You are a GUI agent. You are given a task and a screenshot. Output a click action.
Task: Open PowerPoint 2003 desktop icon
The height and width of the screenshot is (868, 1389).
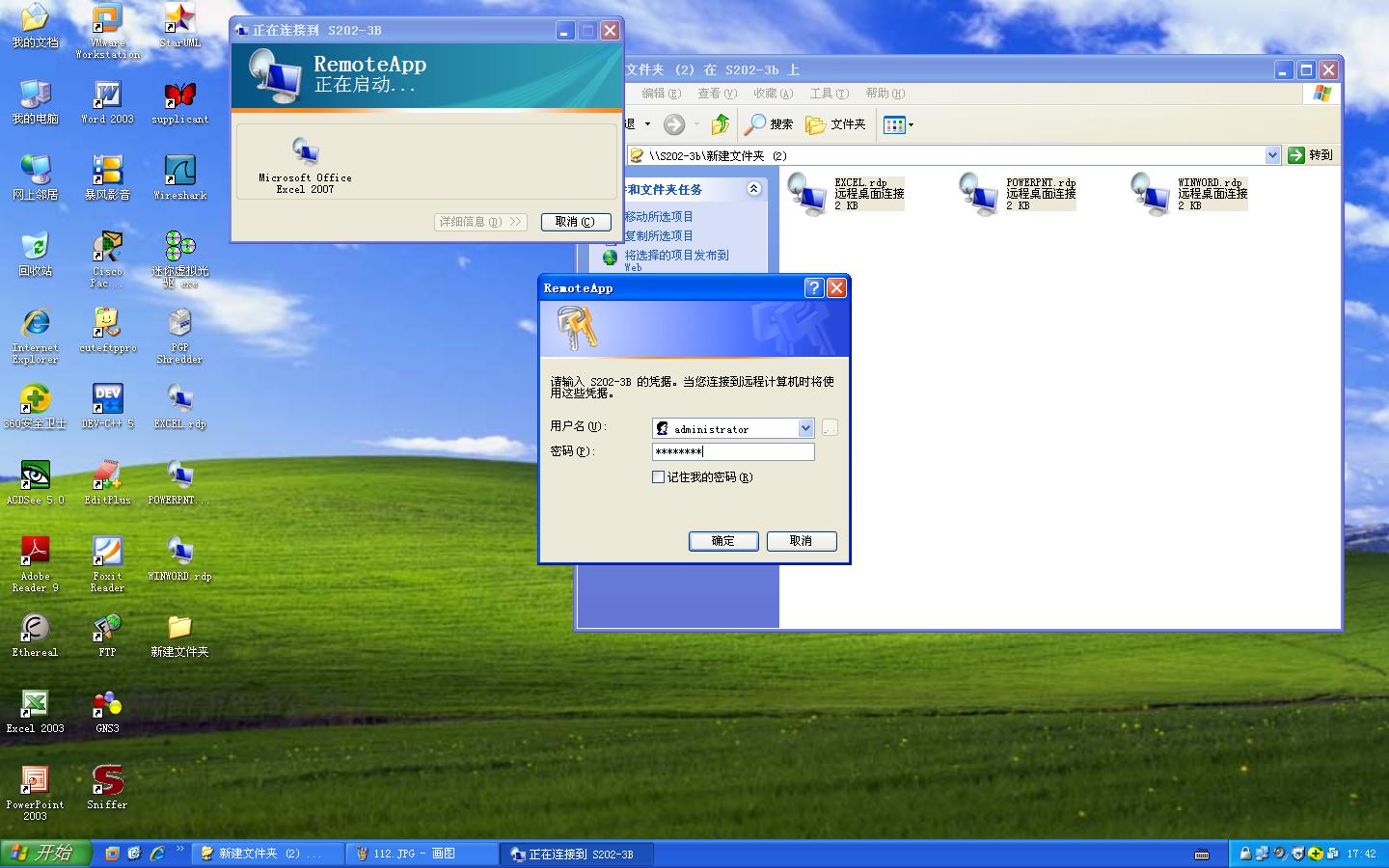[35, 793]
